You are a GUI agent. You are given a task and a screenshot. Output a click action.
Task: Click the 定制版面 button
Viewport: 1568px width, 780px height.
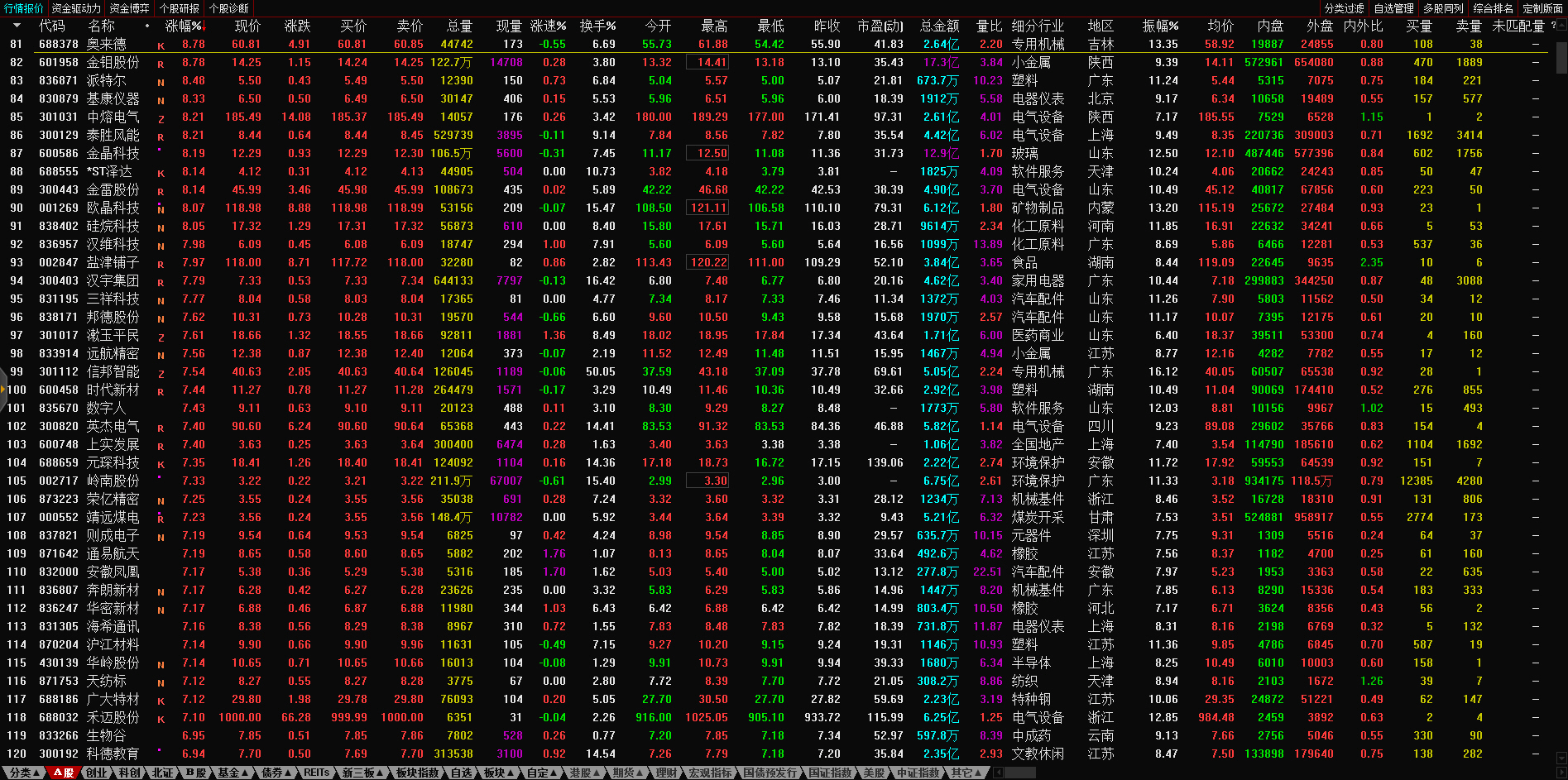click(1542, 8)
